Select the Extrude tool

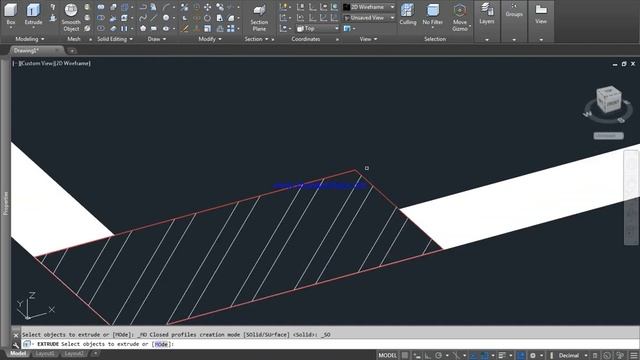[x=33, y=15]
